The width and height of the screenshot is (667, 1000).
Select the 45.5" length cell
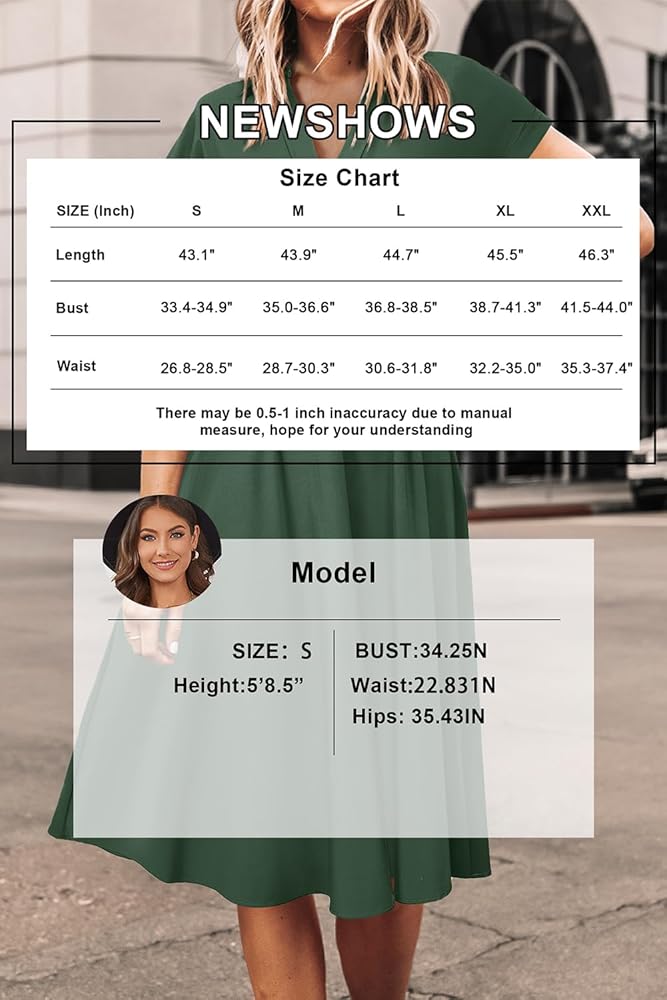click(505, 255)
